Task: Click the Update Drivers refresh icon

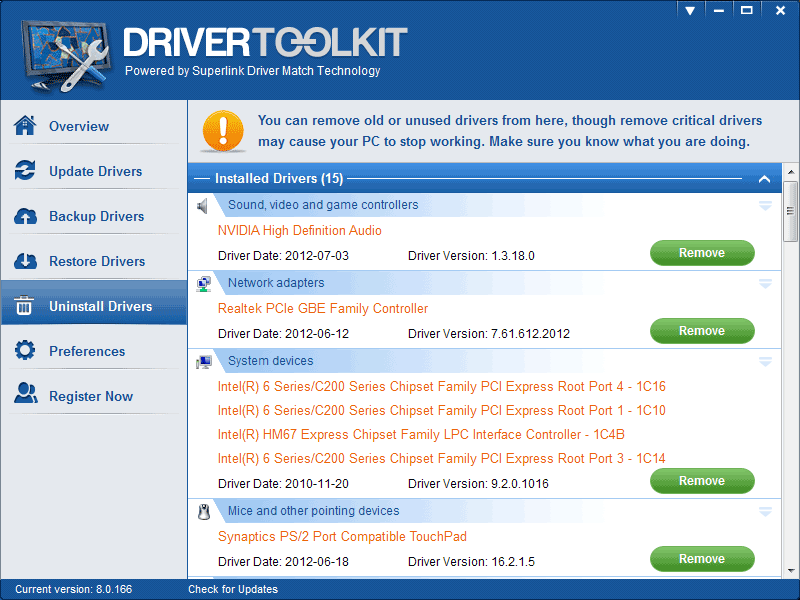Action: pyautogui.click(x=25, y=171)
